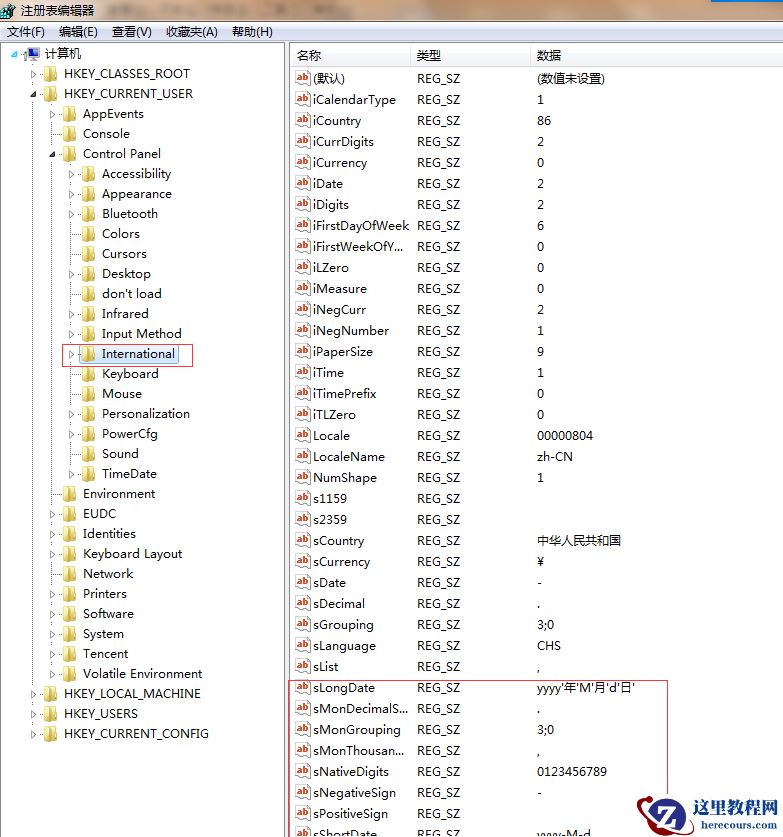Click the (默认) string value icon
The width and height of the screenshot is (783, 837).
303,78
